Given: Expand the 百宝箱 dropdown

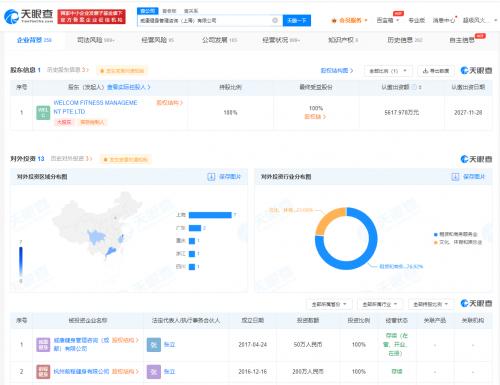Looking at the screenshot, I should 388,20.
